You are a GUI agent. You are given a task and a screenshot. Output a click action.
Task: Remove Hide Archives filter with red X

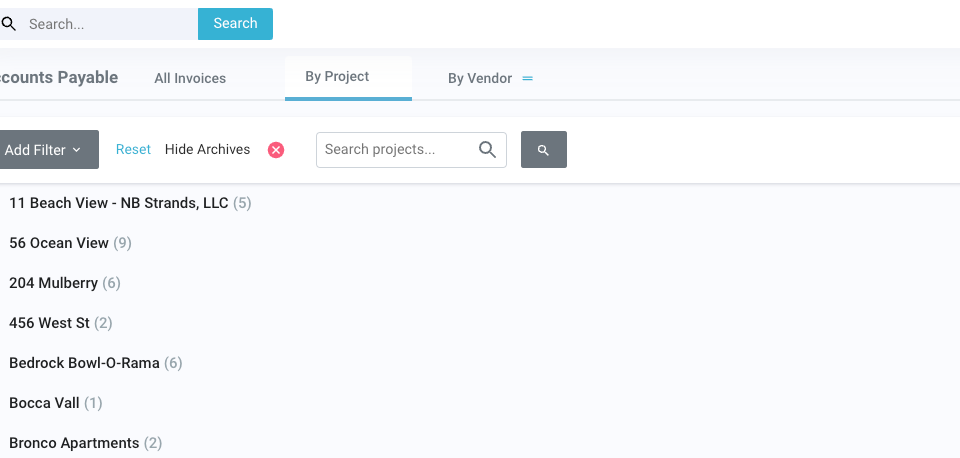click(x=276, y=150)
